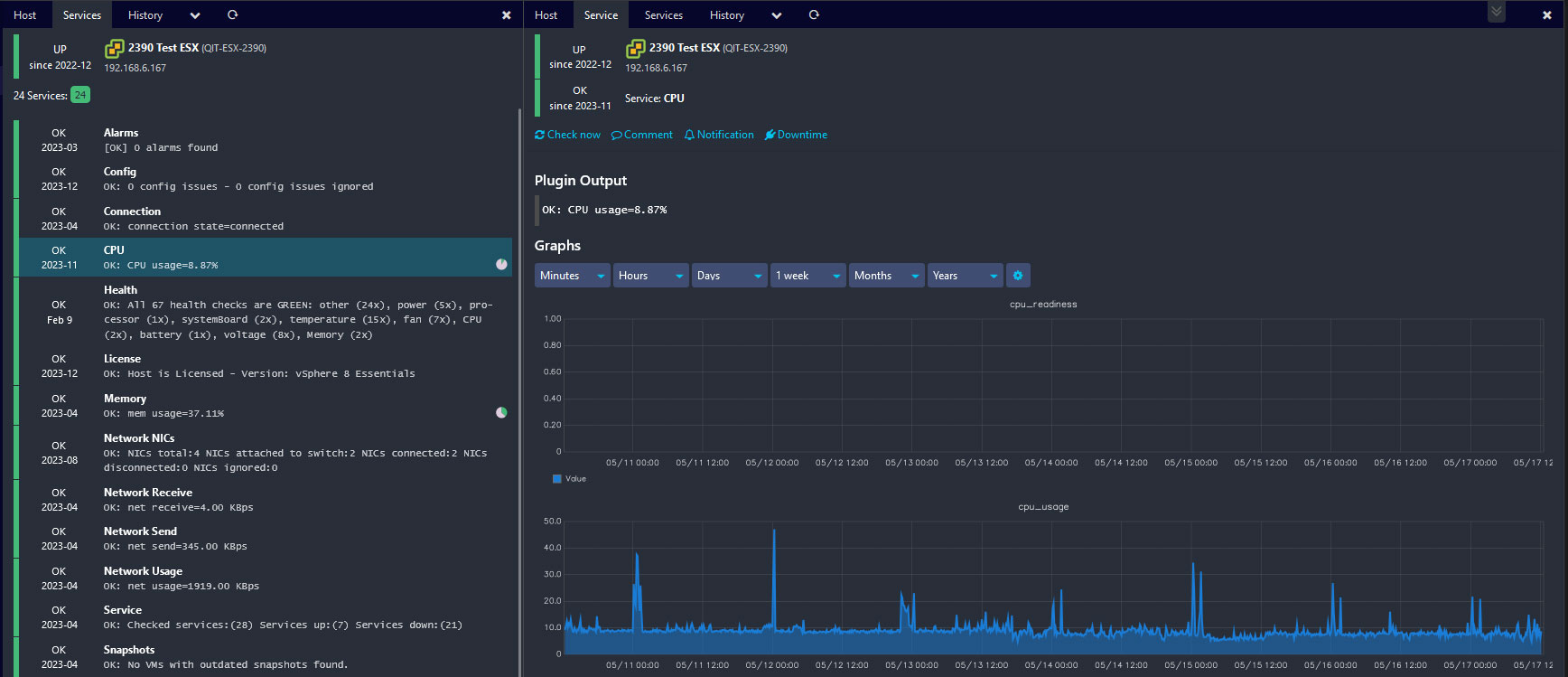Open the Network Receive service row
Image resolution: width=1568 pixels, height=677 pixels.
263,500
